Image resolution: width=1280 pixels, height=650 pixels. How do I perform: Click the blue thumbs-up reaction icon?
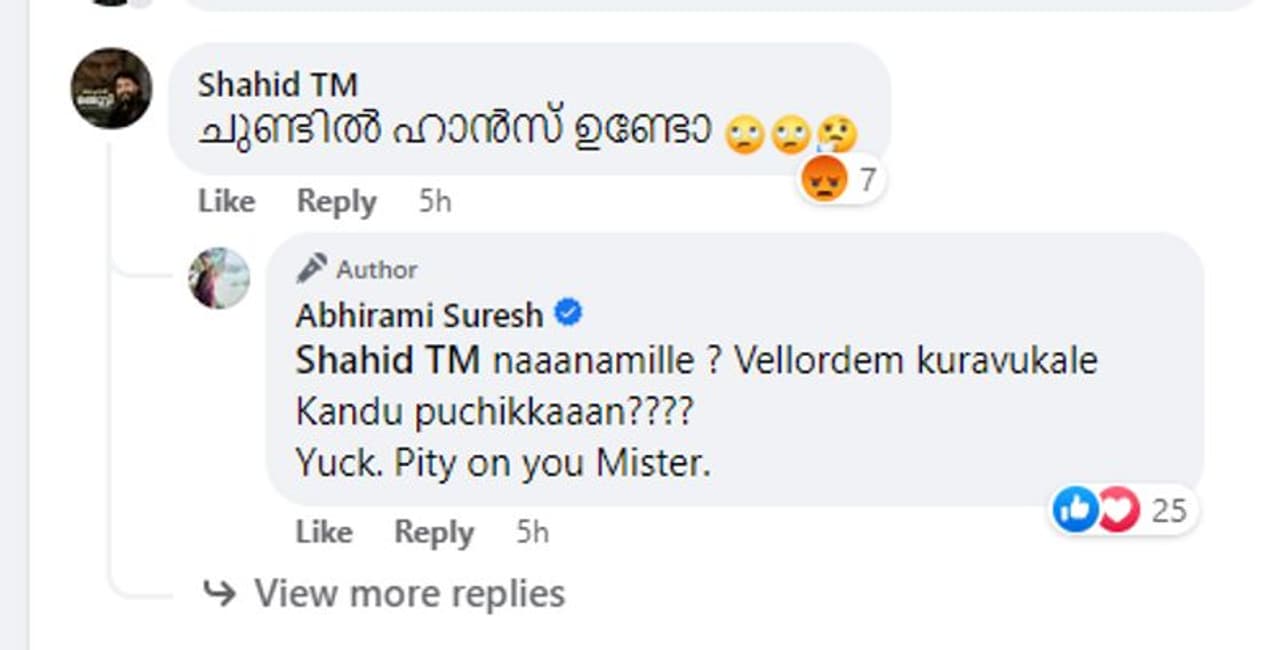pyautogui.click(x=1075, y=511)
